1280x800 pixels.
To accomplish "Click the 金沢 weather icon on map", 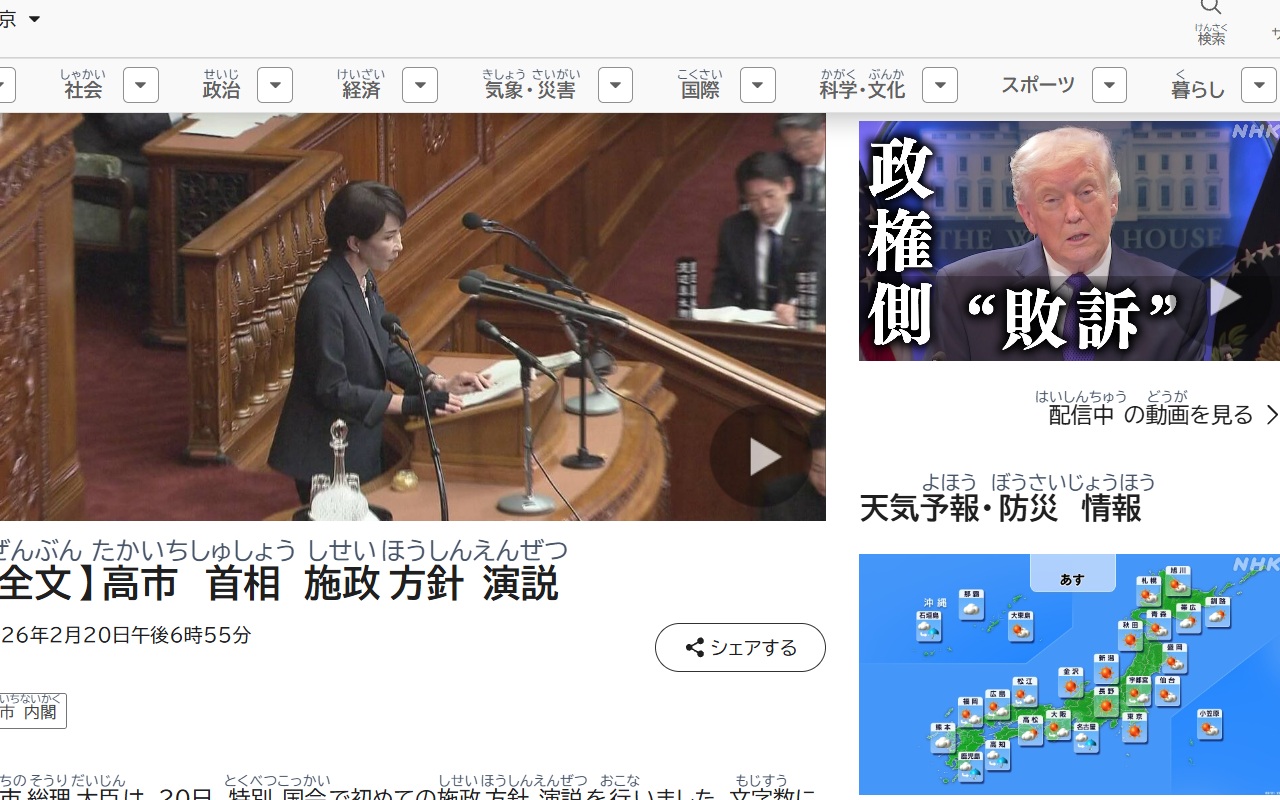I will tap(1071, 682).
